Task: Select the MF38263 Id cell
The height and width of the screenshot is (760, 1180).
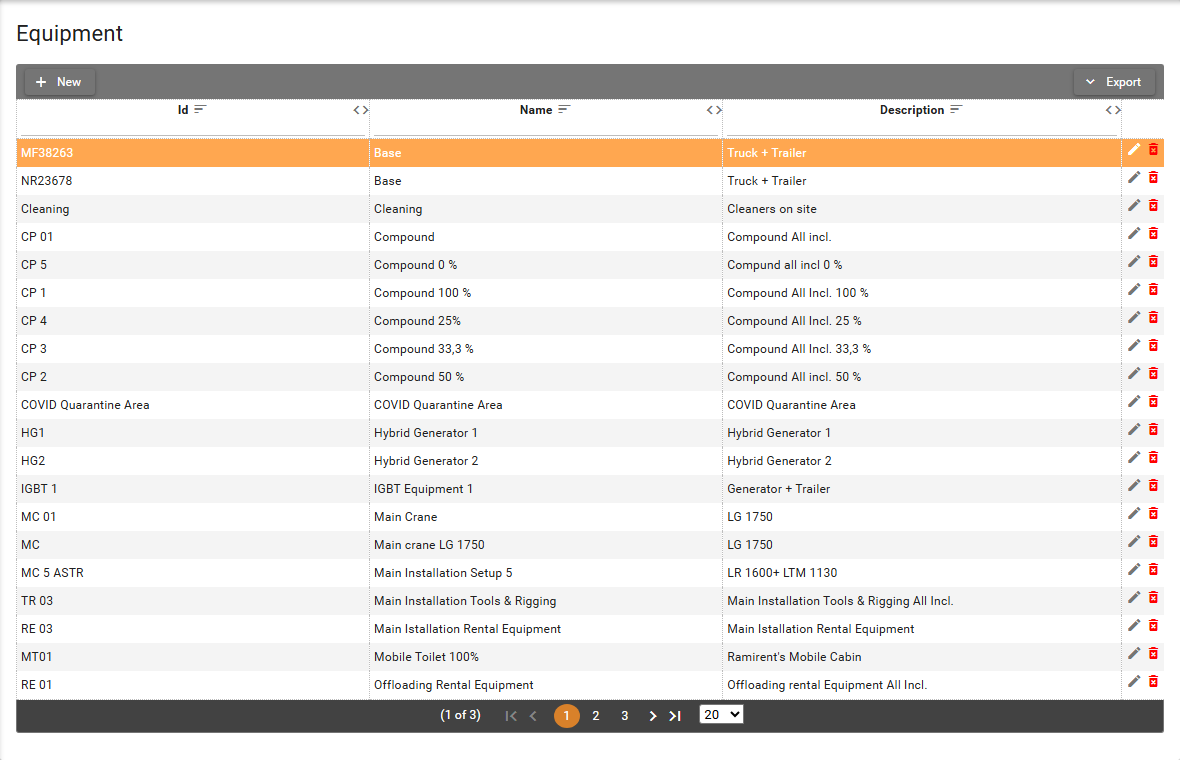Action: tap(193, 153)
